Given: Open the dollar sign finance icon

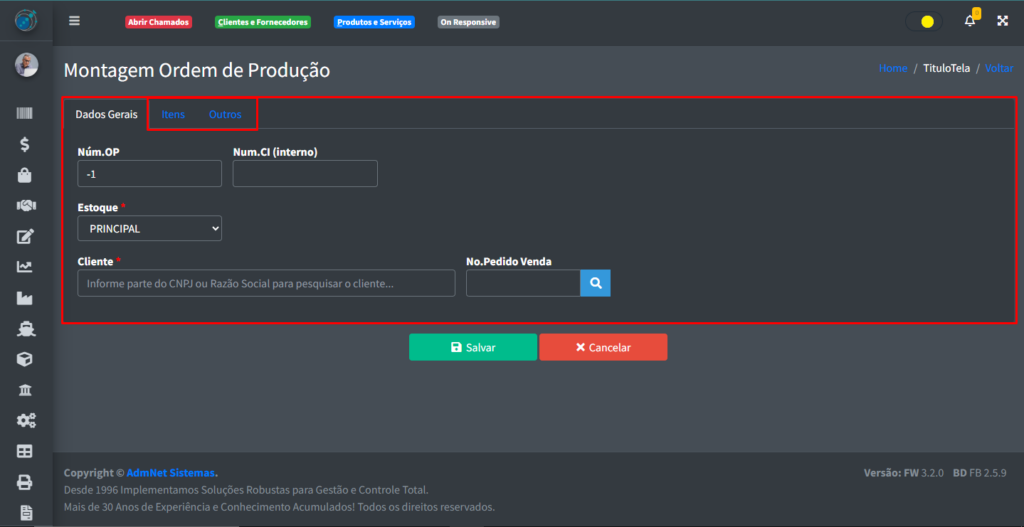Looking at the screenshot, I should point(25,144).
